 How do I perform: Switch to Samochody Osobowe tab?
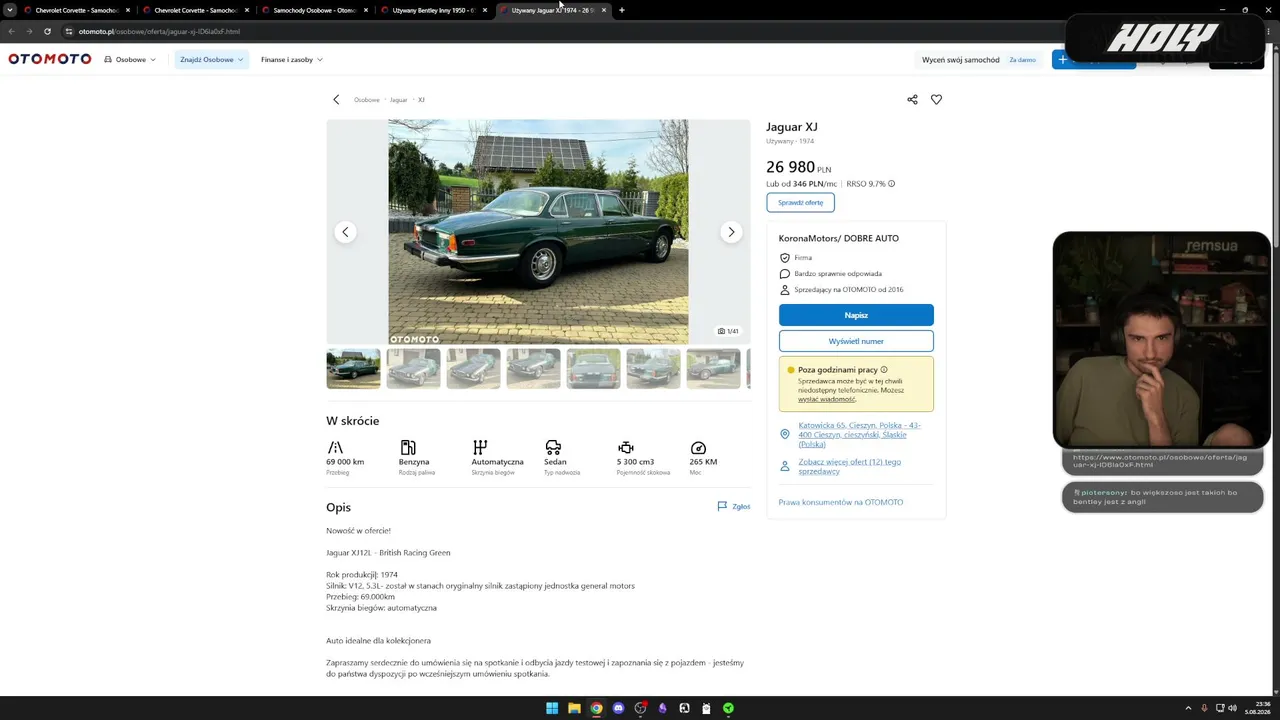(314, 10)
